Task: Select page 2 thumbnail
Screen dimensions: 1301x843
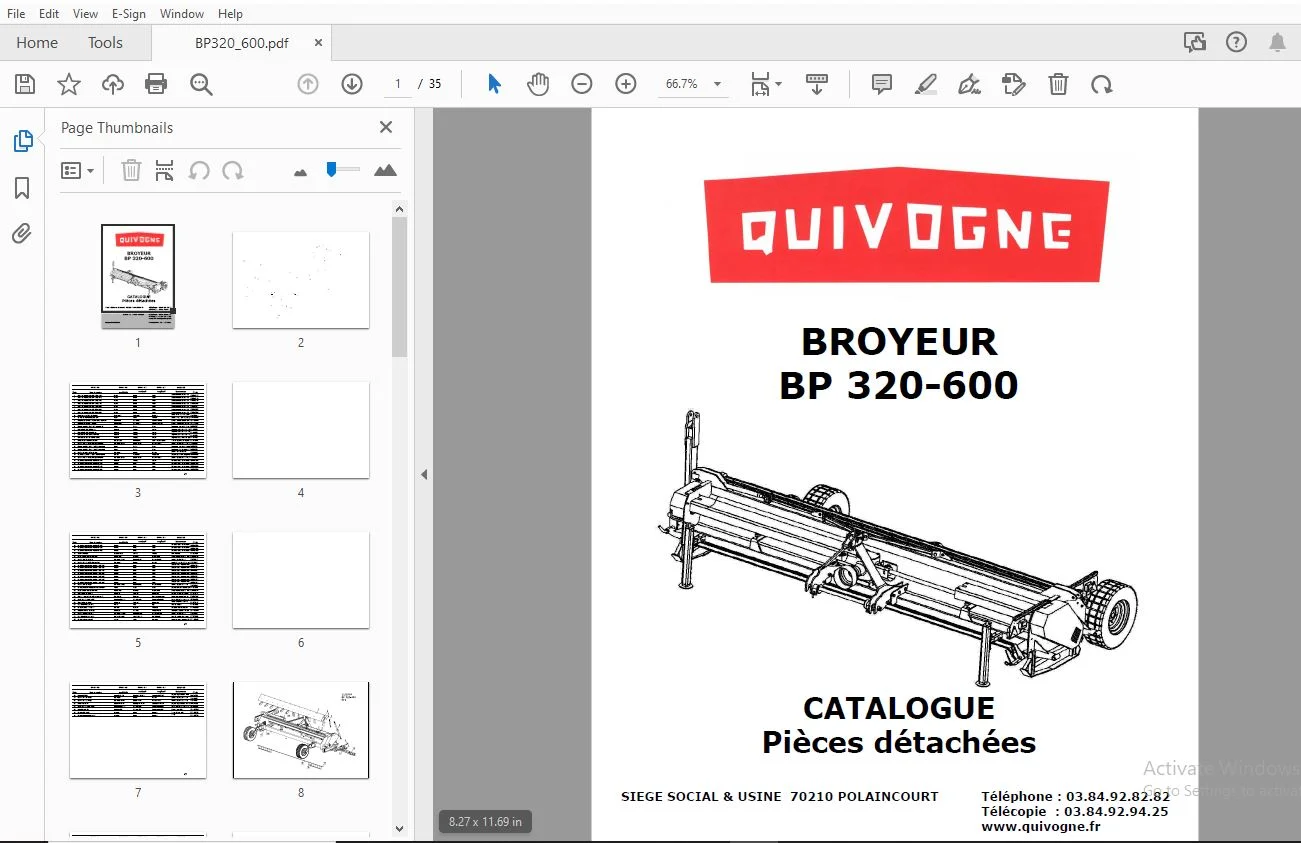Action: pos(301,280)
